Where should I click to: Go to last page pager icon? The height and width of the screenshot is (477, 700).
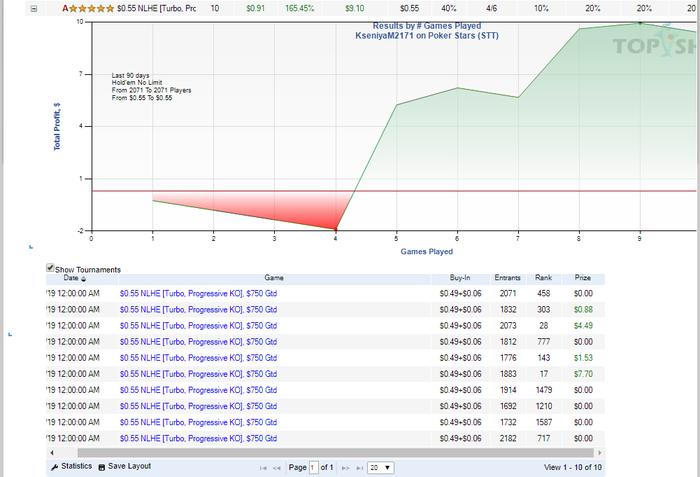(x=359, y=468)
